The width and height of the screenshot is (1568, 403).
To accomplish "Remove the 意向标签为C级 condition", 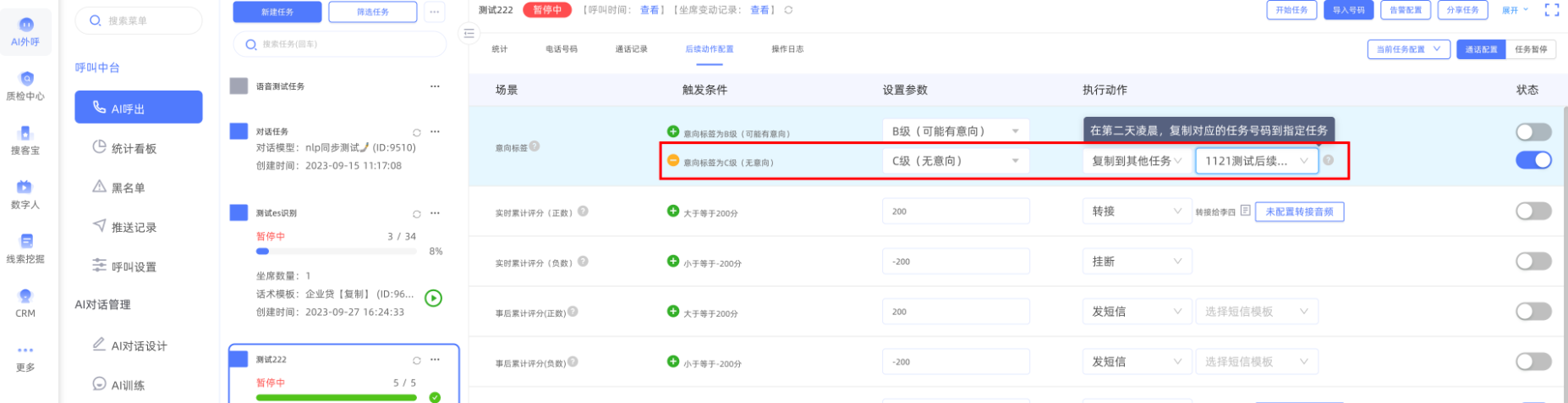I will pos(673,160).
